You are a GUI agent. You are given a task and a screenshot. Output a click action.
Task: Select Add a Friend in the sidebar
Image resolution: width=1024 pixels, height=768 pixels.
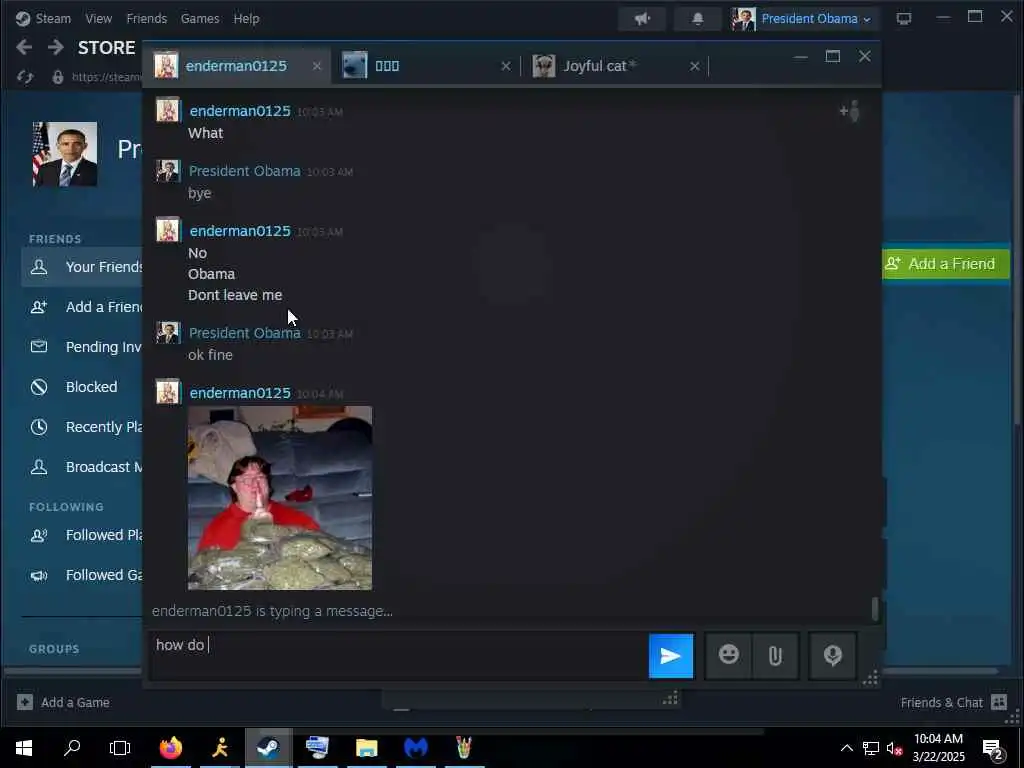click(x=83, y=307)
